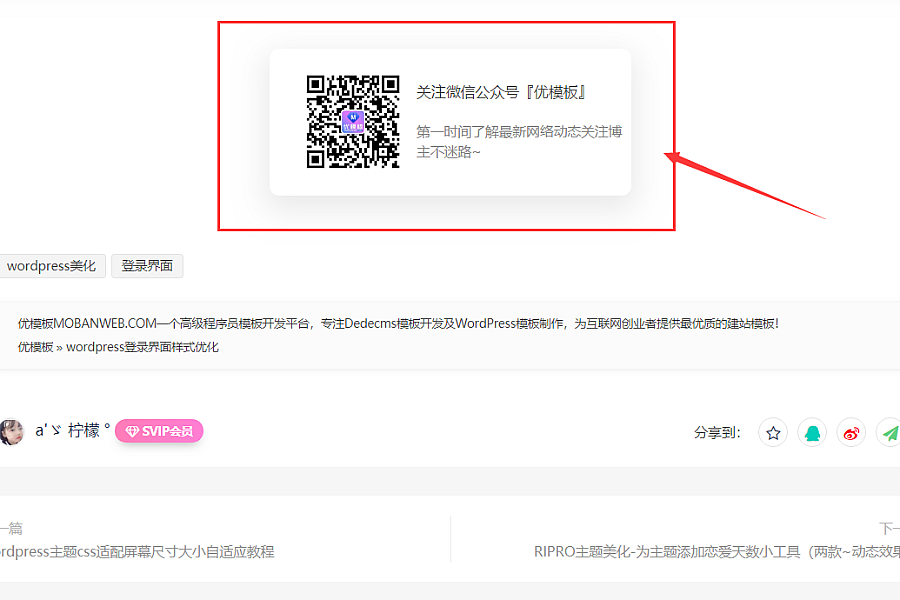Click the pink SVIP会员 badge
Viewport: 900px width, 600px height.
tap(159, 431)
